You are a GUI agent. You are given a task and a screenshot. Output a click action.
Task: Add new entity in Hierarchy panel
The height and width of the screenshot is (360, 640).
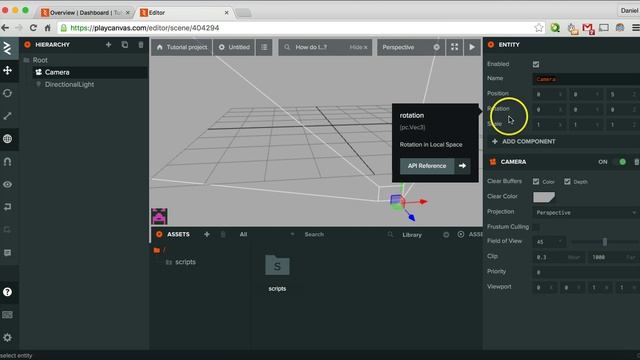109,44
